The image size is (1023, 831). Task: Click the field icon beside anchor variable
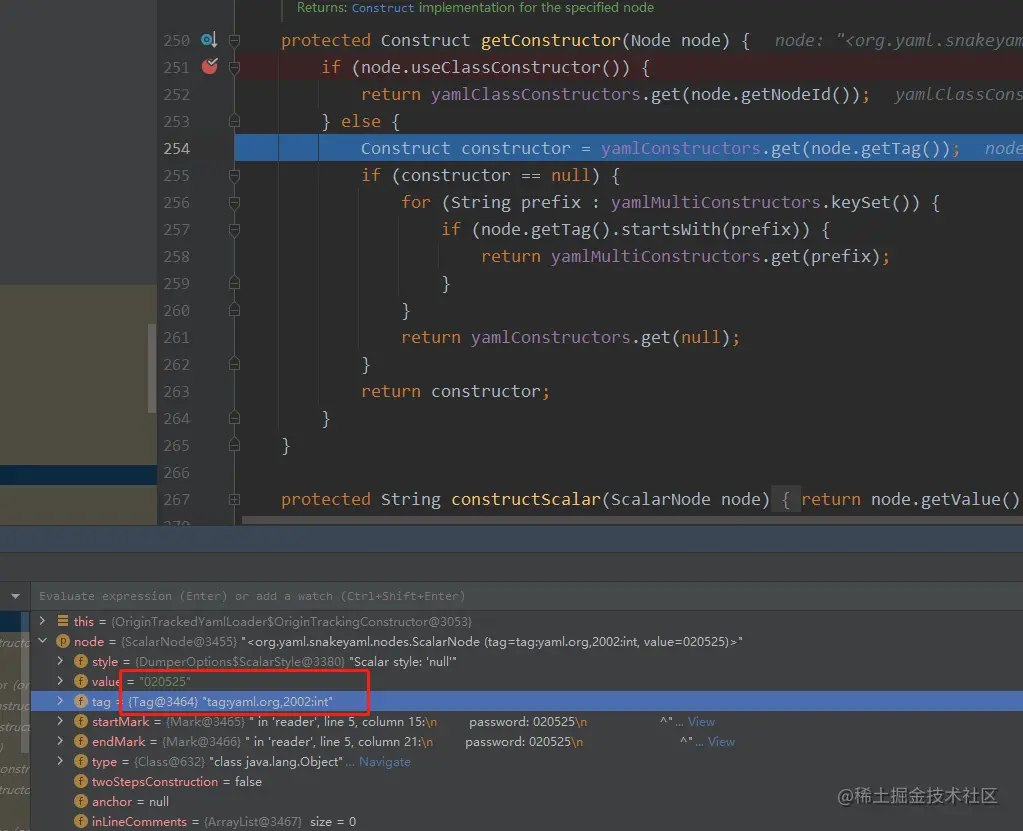[80, 801]
